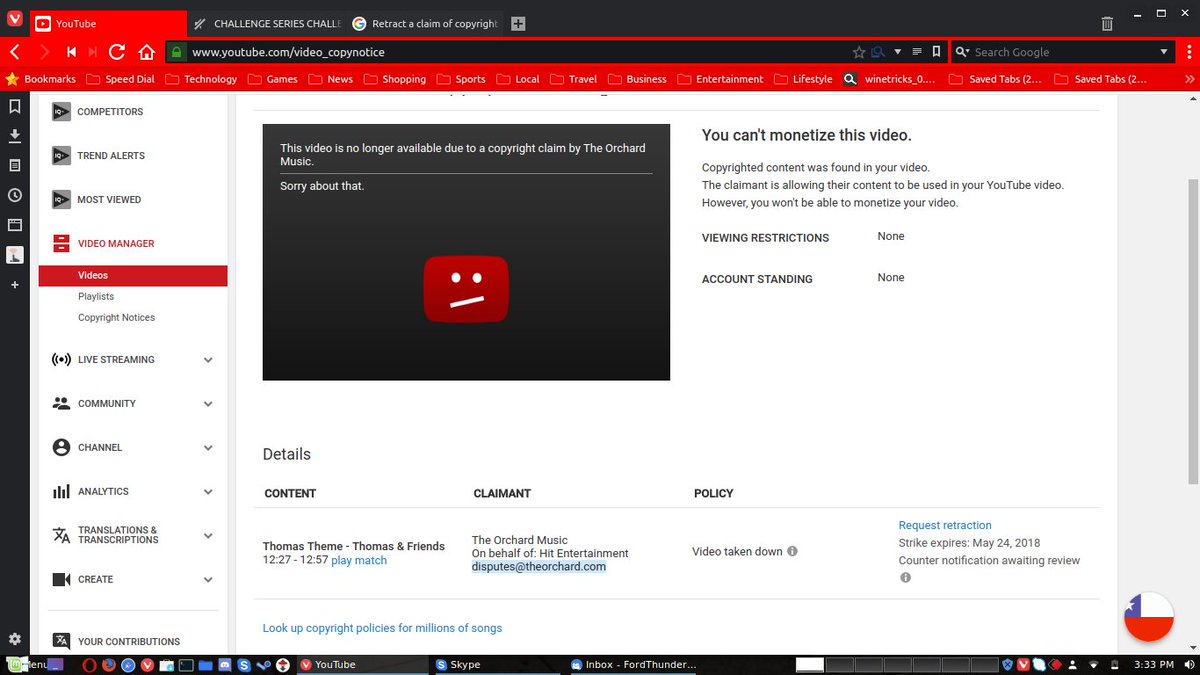Open Trend Alerts in the sidebar
This screenshot has width=1200, height=675.
111,156
